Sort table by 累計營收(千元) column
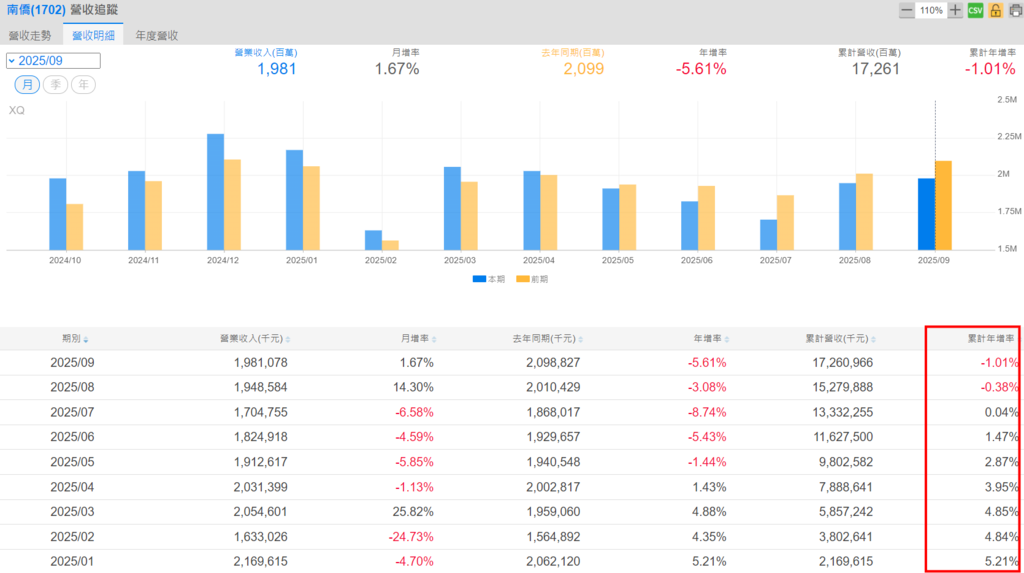 [840, 338]
